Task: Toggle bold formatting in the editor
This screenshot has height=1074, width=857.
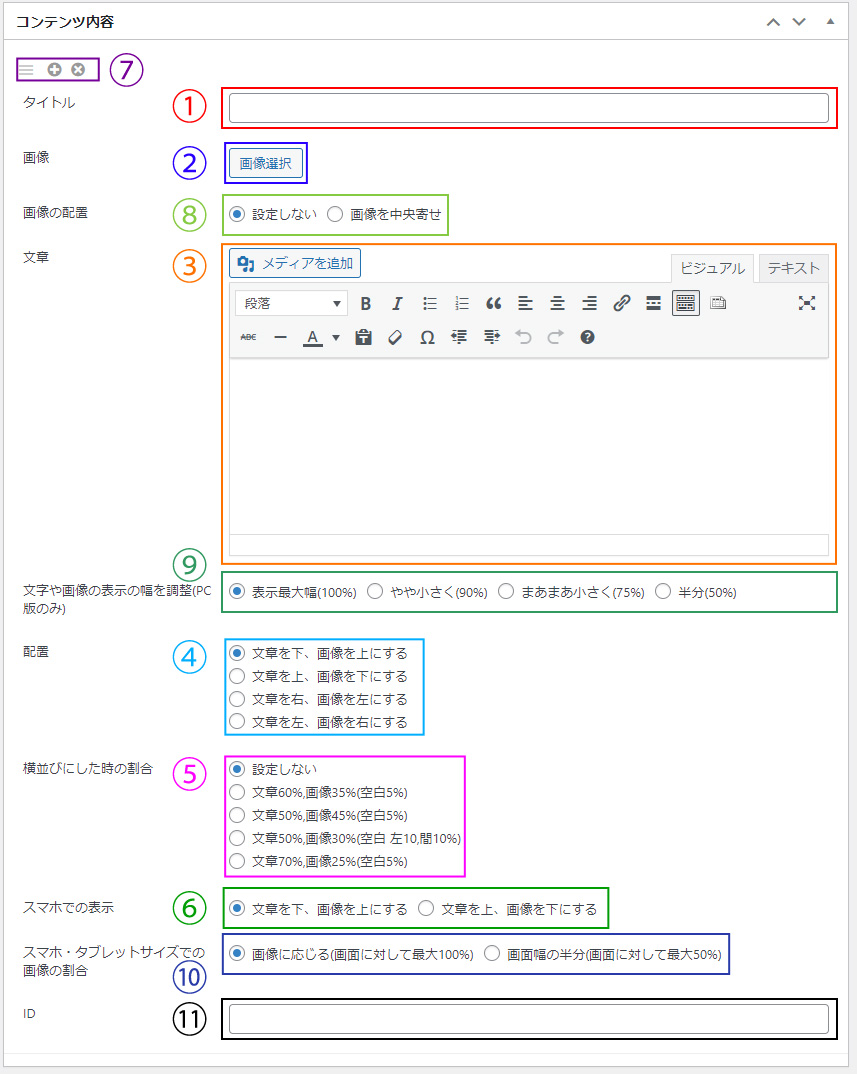Action: [x=365, y=303]
